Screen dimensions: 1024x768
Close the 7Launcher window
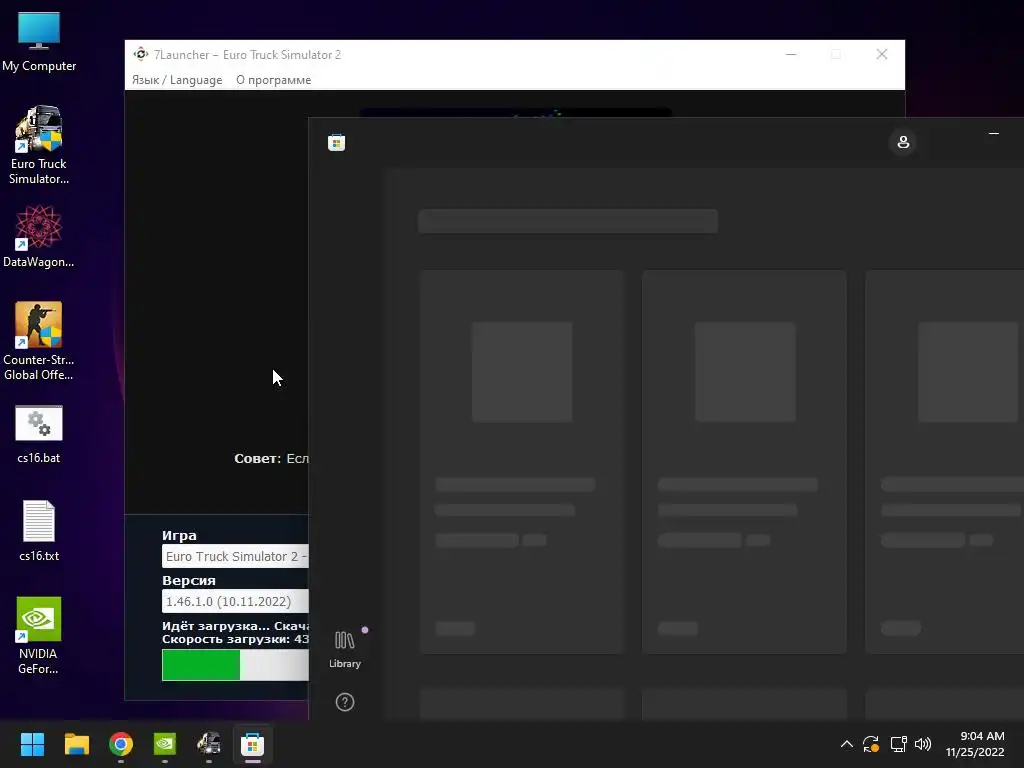pos(882,54)
